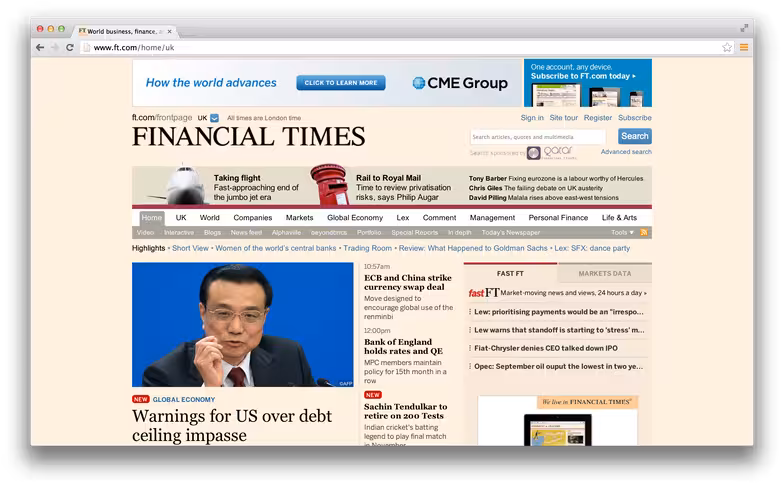Open the Companies navigation section
The width and height of the screenshot is (784, 488).
(252, 218)
